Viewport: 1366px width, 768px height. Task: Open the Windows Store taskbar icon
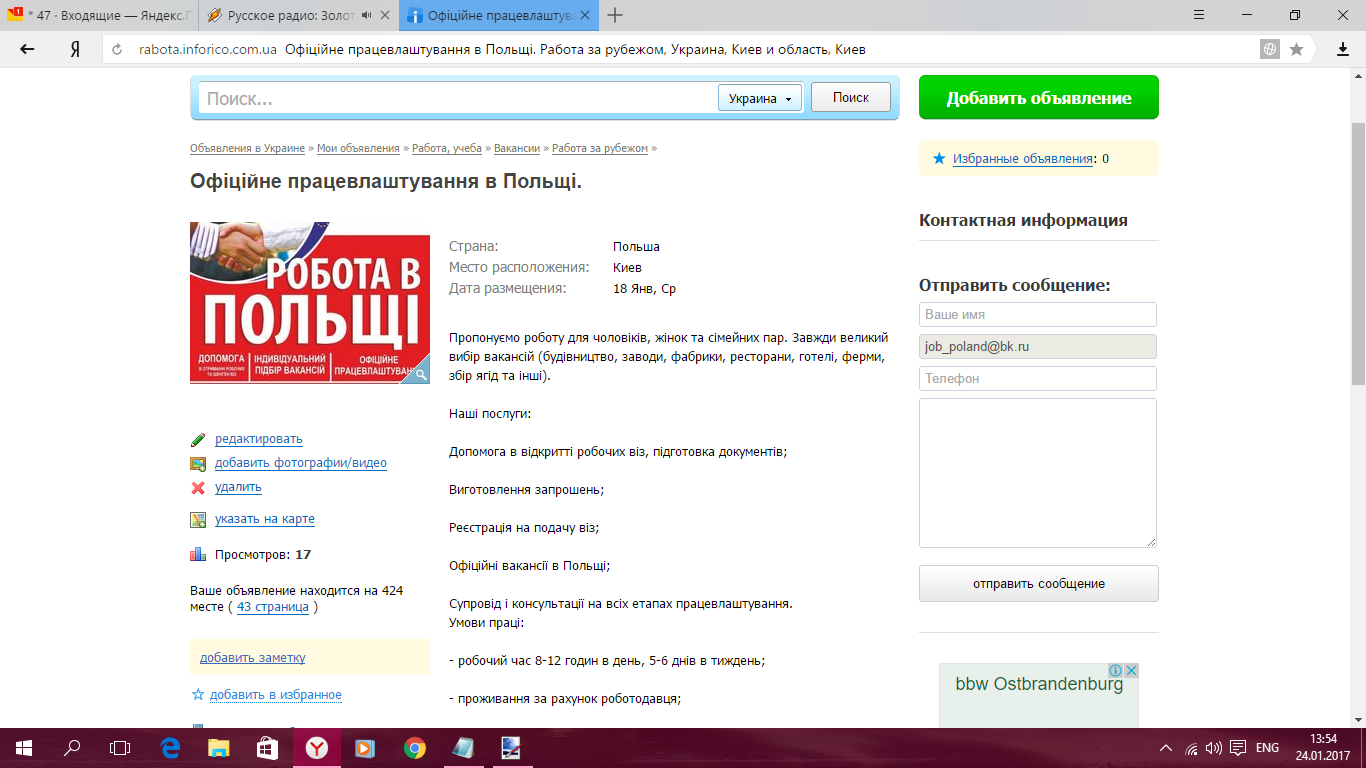point(267,747)
